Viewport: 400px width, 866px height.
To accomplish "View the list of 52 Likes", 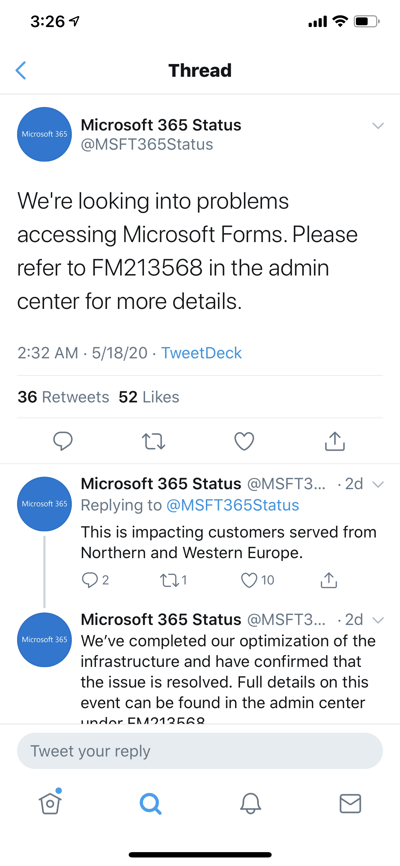I will point(149,397).
